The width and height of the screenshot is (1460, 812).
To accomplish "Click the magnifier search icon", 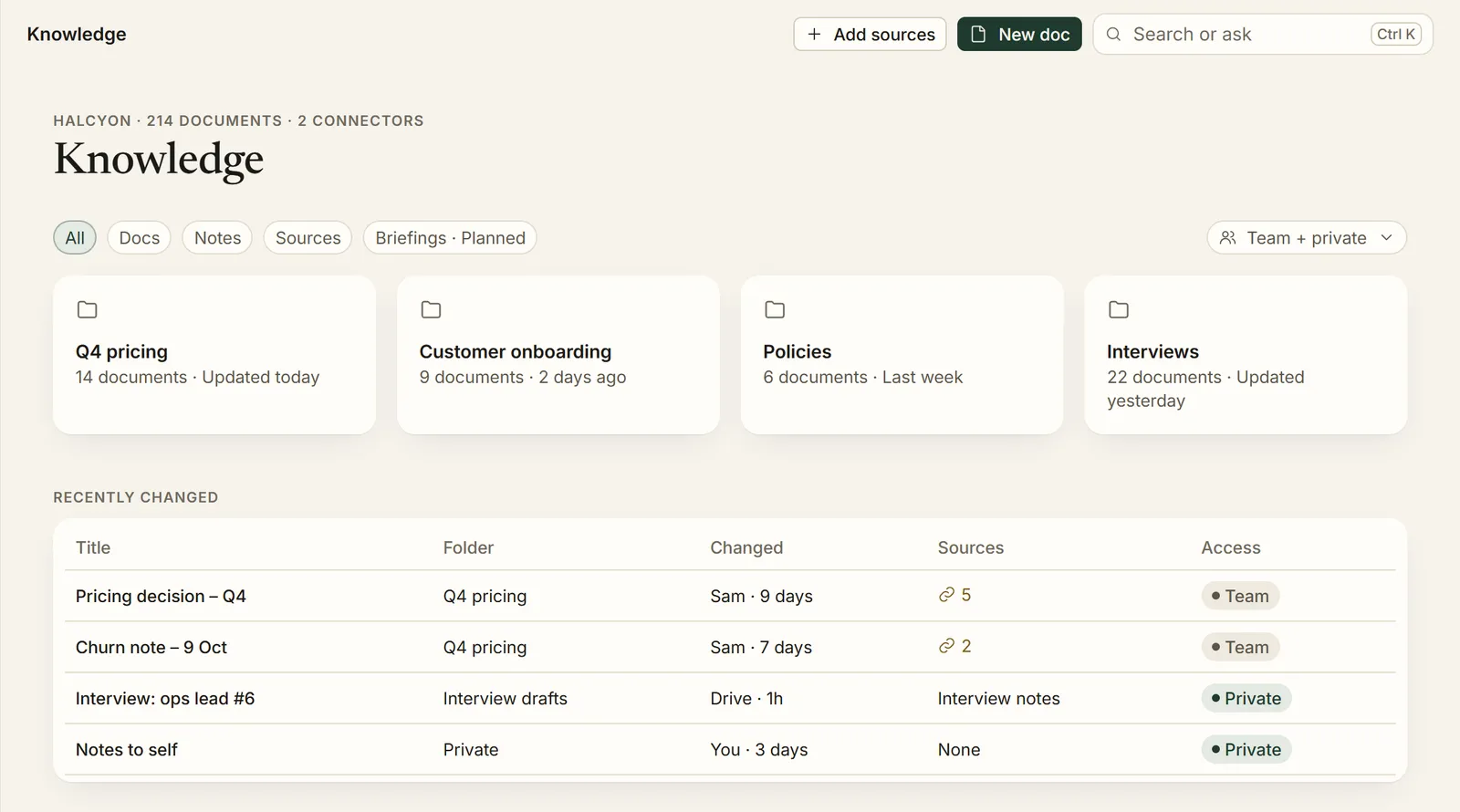I will [x=1113, y=35].
